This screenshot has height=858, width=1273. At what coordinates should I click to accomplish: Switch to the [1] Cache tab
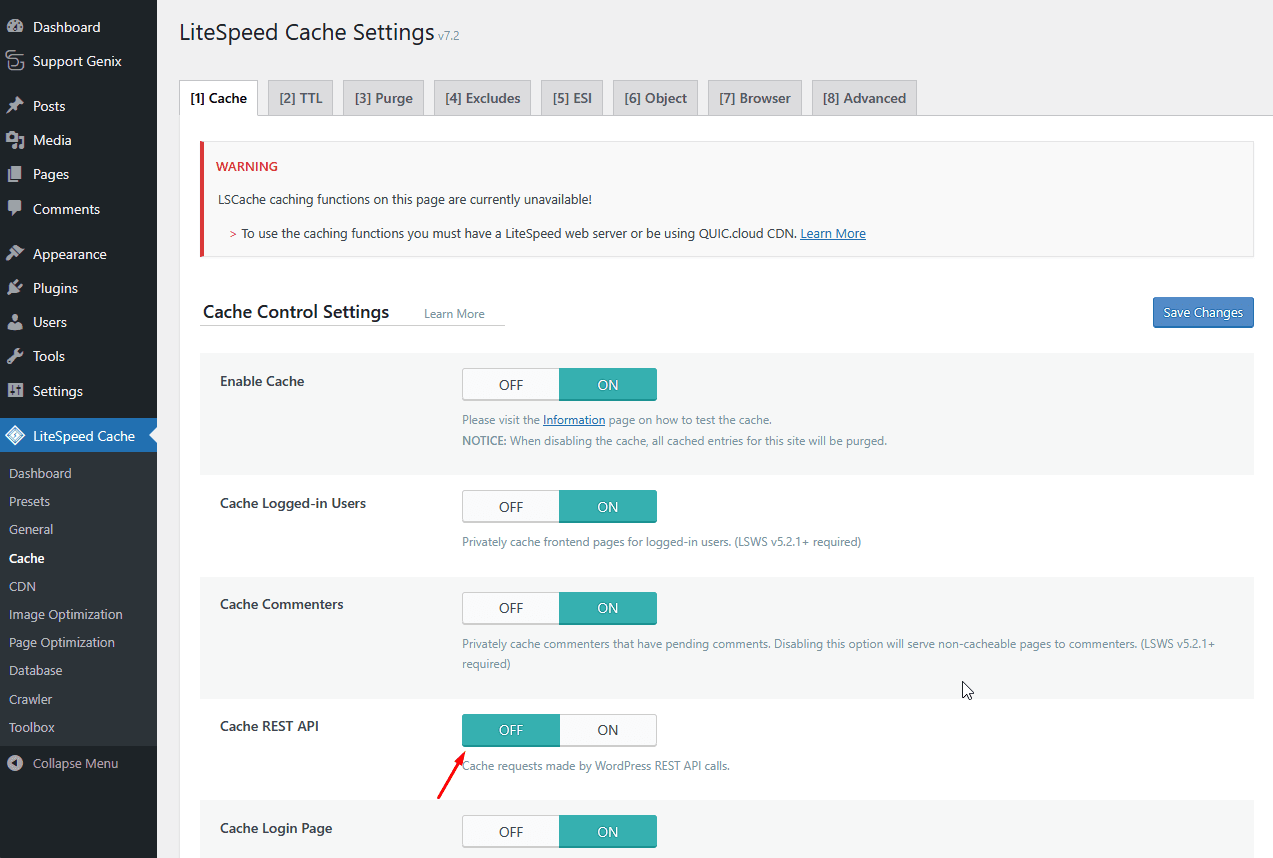[x=219, y=98]
